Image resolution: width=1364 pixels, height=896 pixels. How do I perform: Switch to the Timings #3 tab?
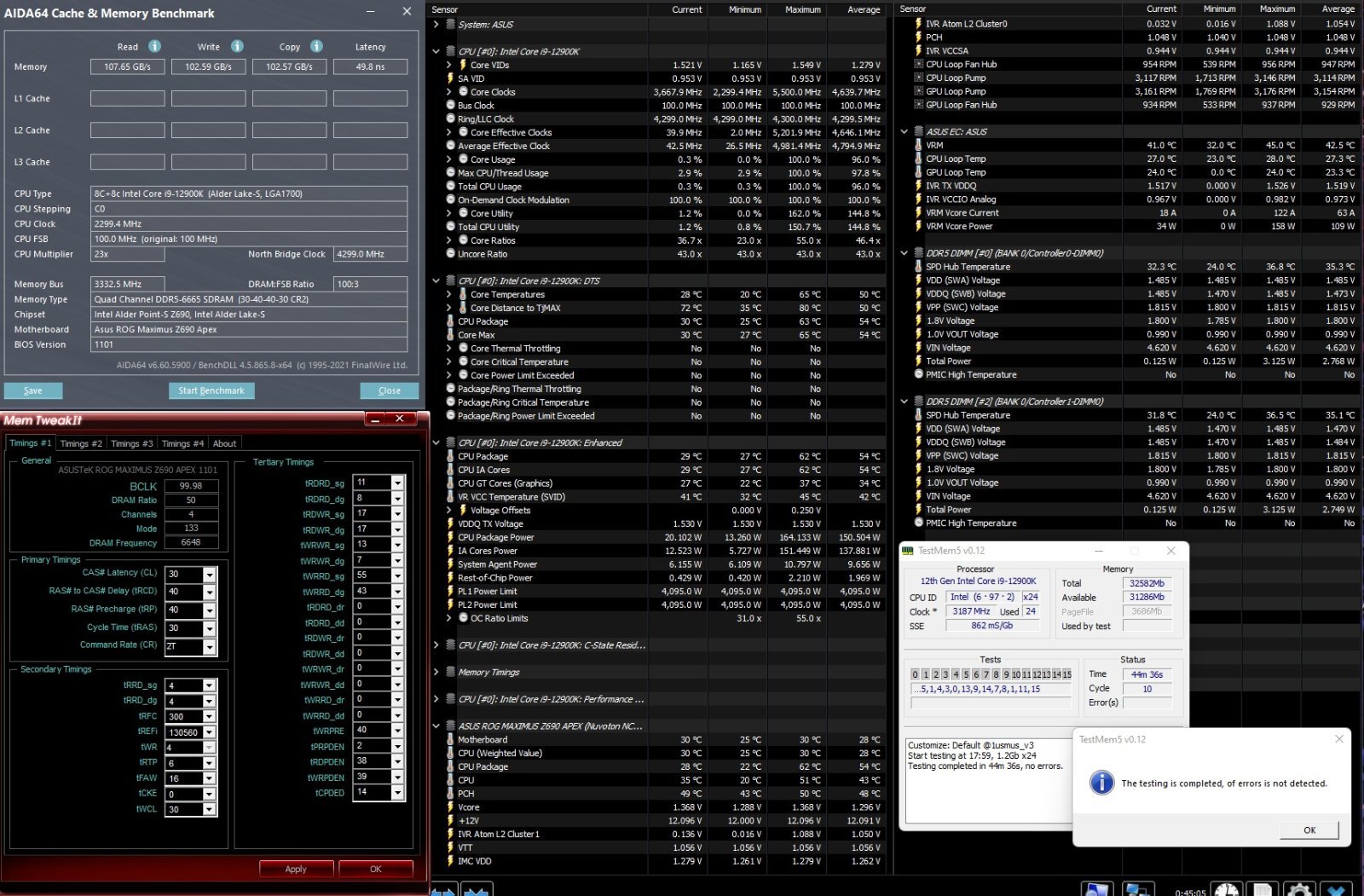[x=132, y=443]
